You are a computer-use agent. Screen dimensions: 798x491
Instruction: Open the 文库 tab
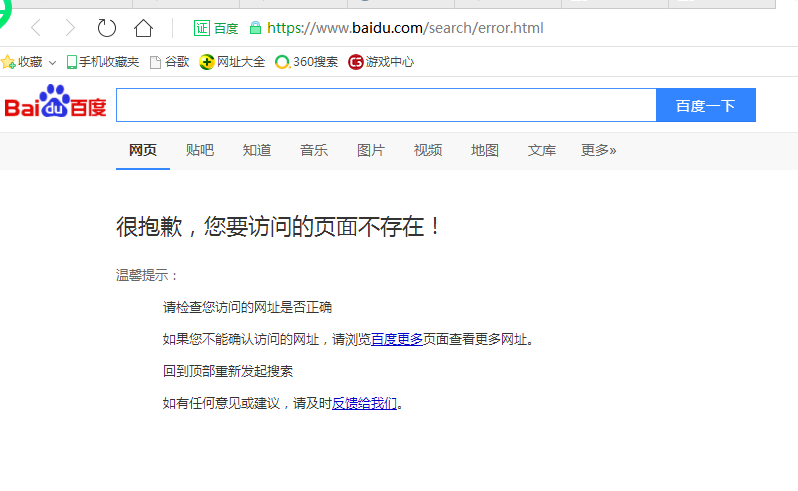tap(542, 150)
